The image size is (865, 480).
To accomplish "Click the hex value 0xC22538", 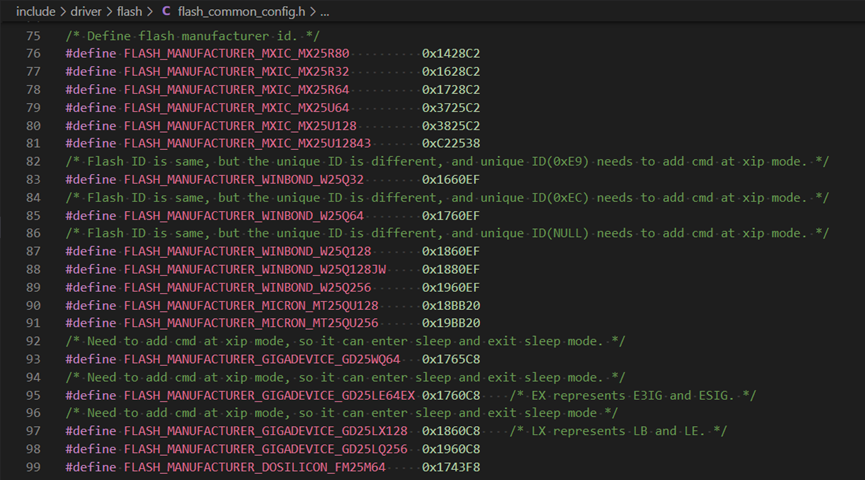I will (x=451, y=143).
